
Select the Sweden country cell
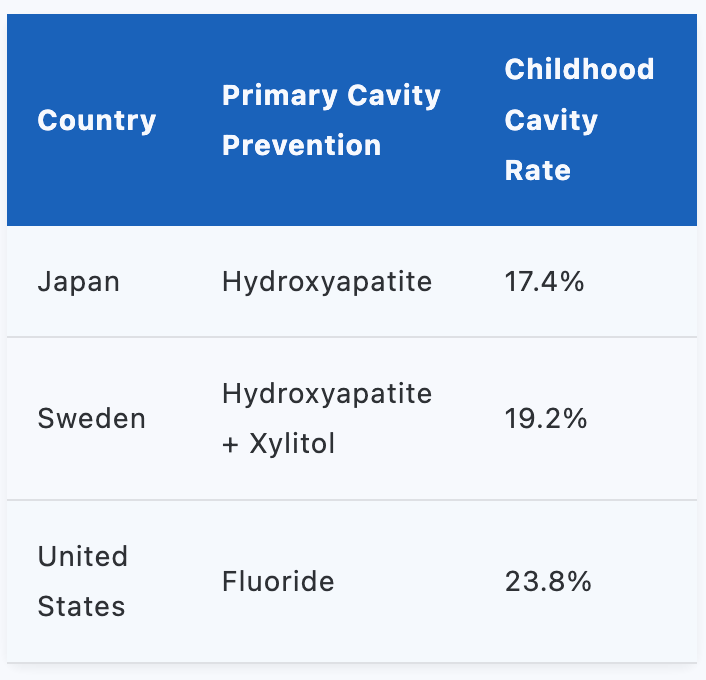point(92,419)
